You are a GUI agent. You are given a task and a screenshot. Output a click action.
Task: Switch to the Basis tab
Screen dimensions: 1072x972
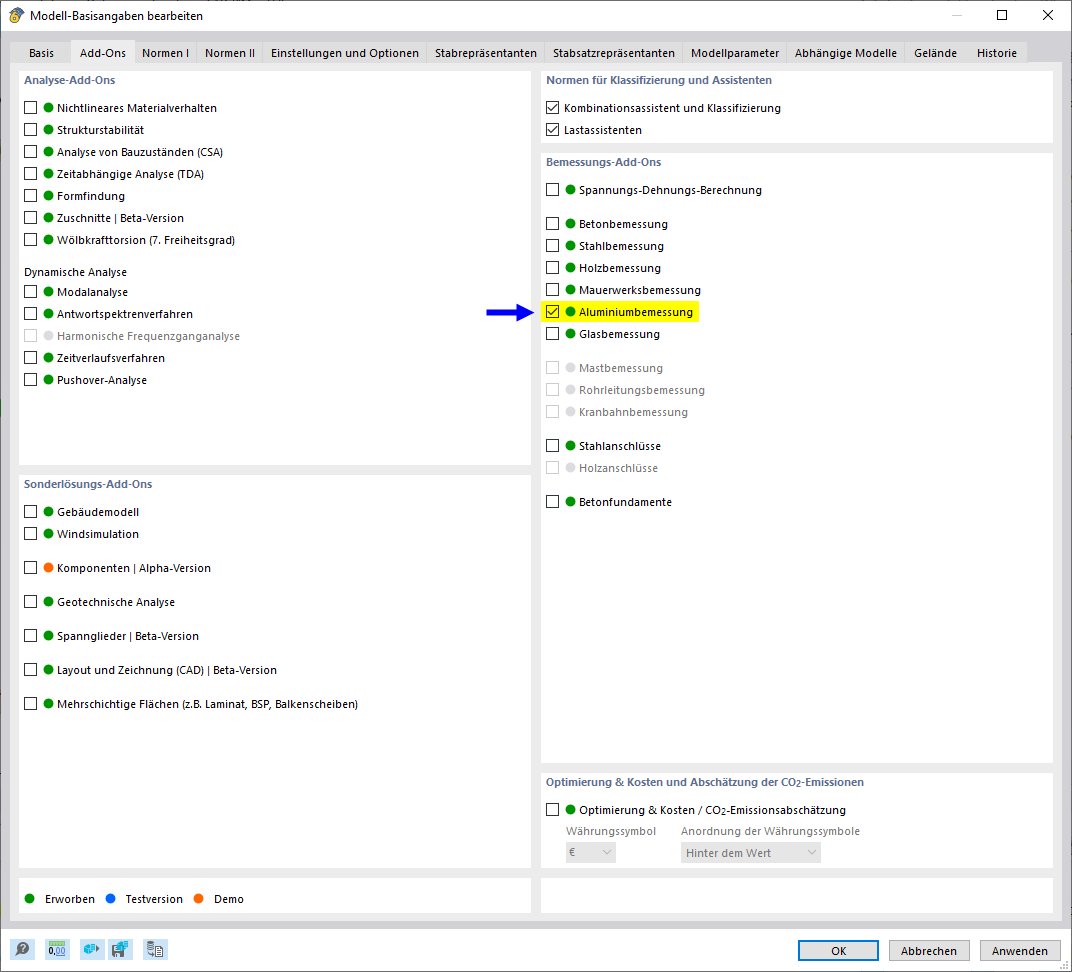[41, 52]
